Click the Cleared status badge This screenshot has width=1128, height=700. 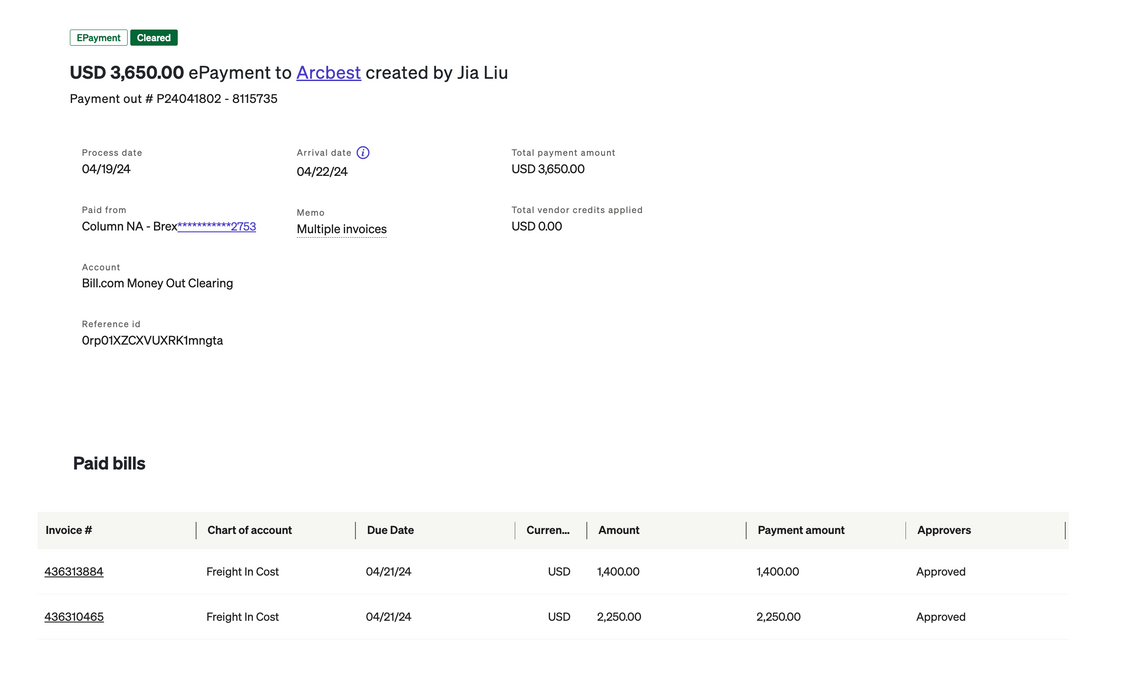[154, 38]
